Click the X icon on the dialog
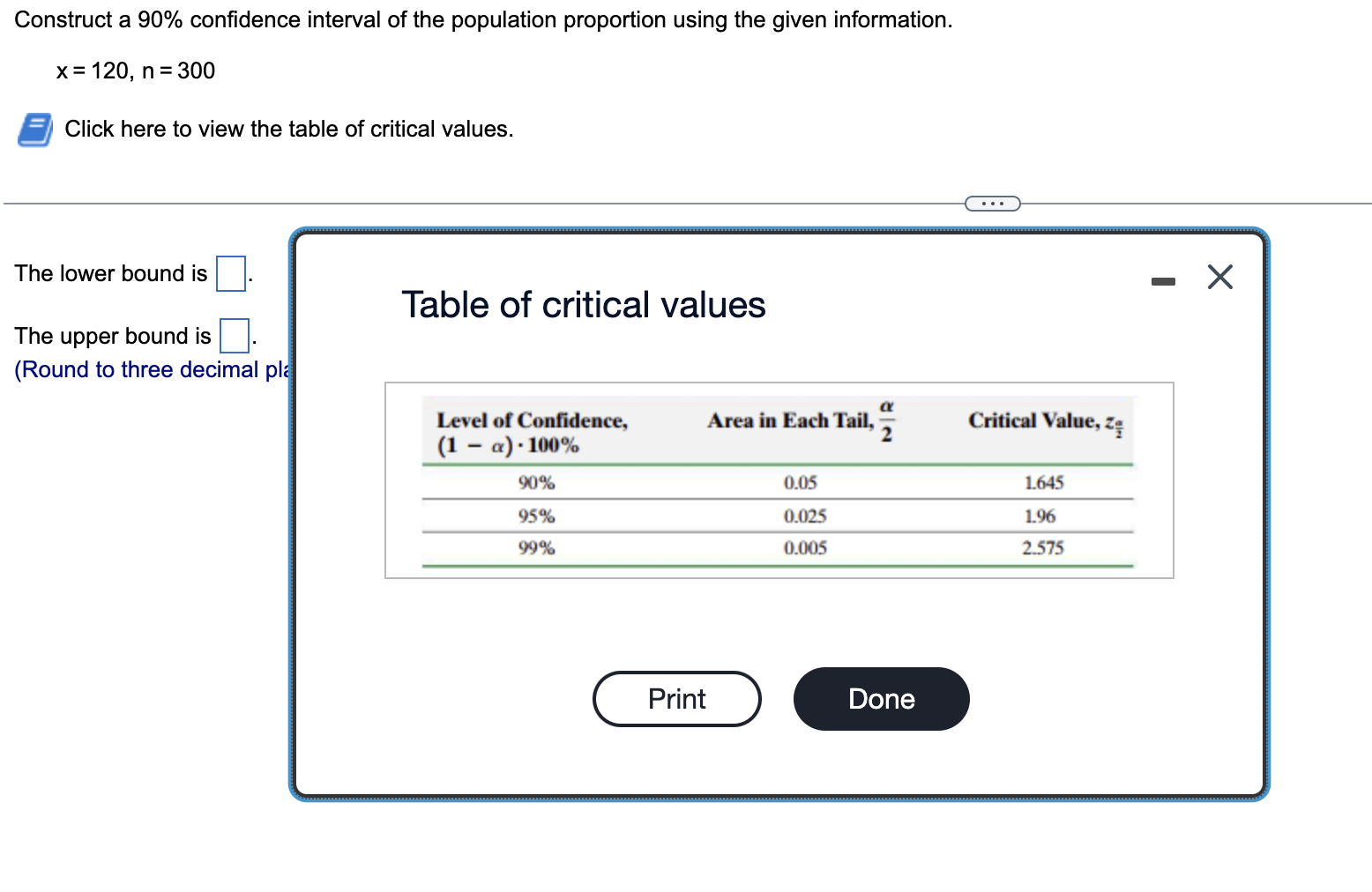 pos(1219,276)
